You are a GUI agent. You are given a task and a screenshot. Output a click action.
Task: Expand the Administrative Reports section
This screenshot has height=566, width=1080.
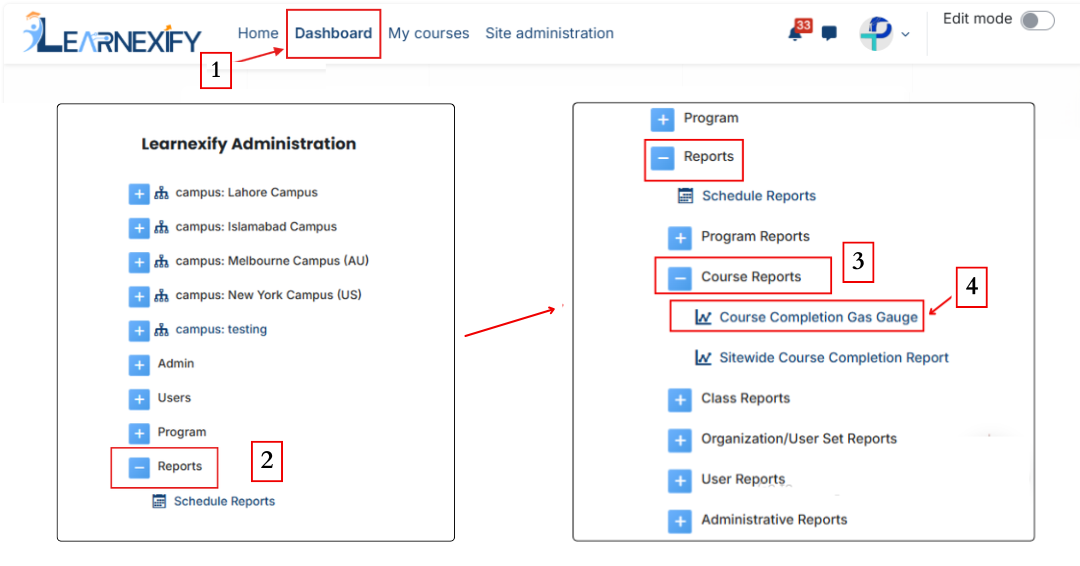680,521
